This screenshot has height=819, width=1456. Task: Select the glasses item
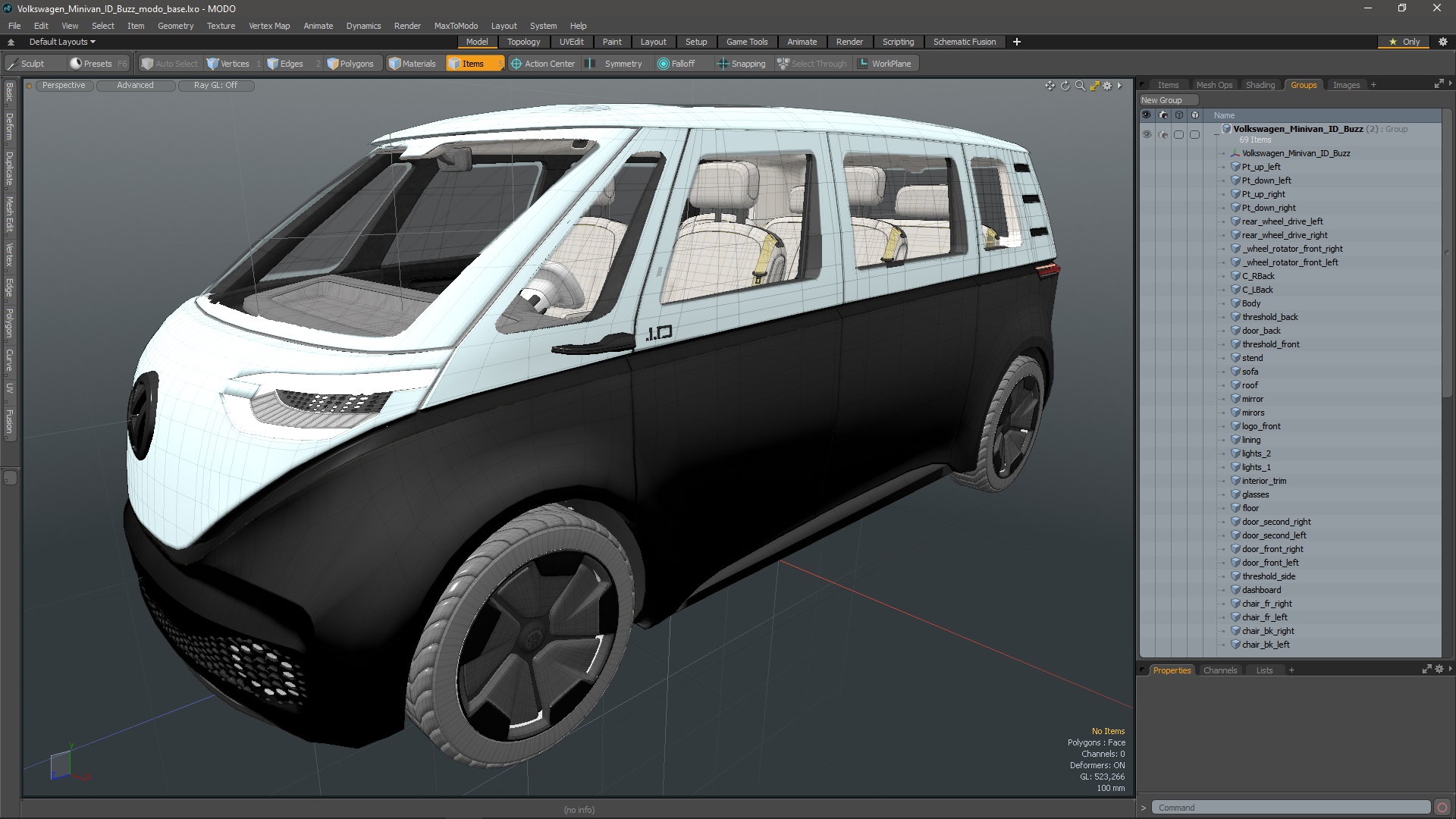pyautogui.click(x=1255, y=494)
